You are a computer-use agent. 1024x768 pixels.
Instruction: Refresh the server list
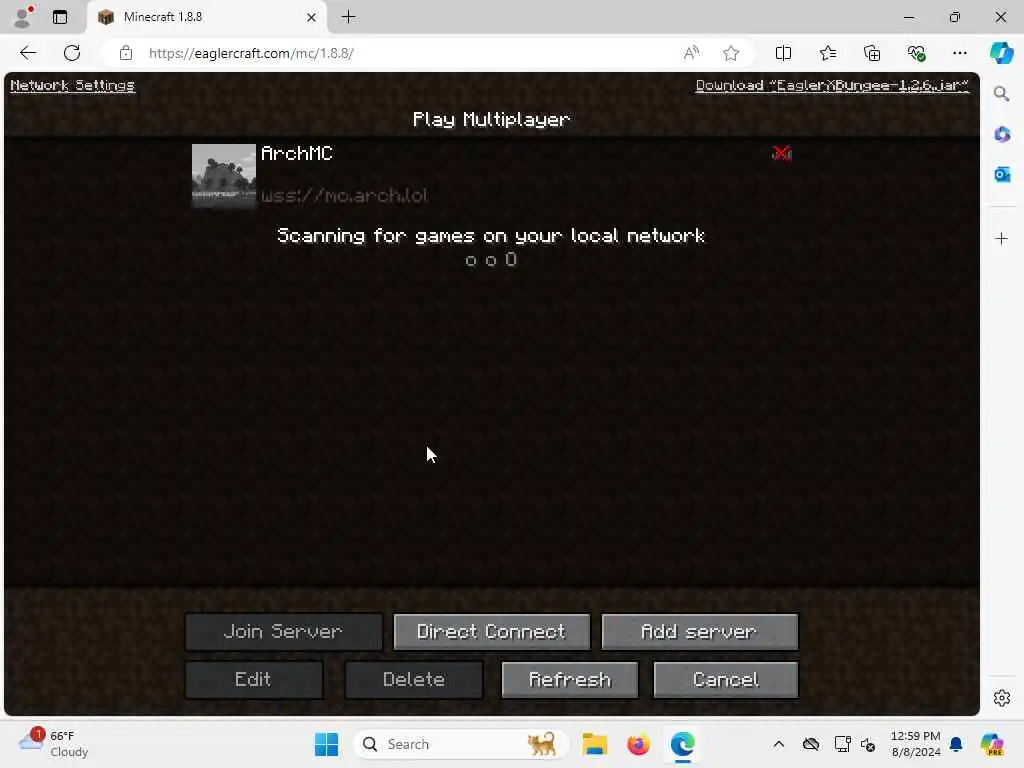tap(569, 680)
